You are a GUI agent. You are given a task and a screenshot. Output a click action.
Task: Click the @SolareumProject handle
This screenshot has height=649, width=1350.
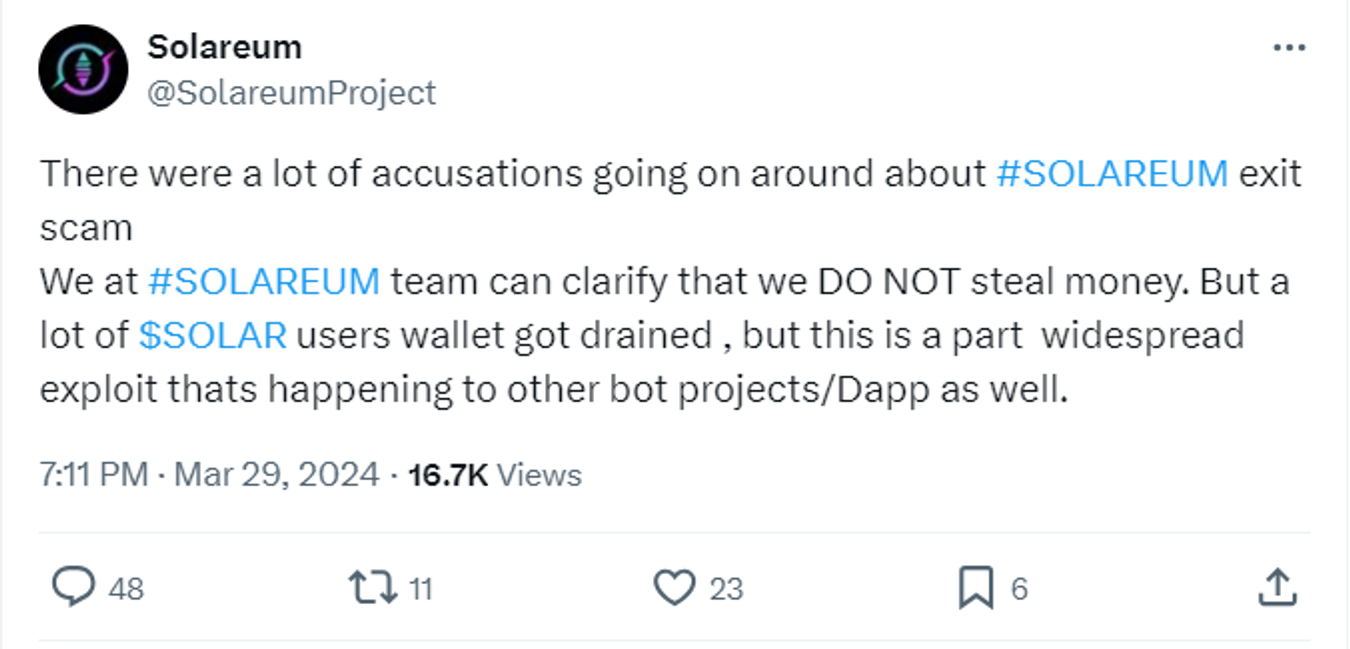pos(291,93)
